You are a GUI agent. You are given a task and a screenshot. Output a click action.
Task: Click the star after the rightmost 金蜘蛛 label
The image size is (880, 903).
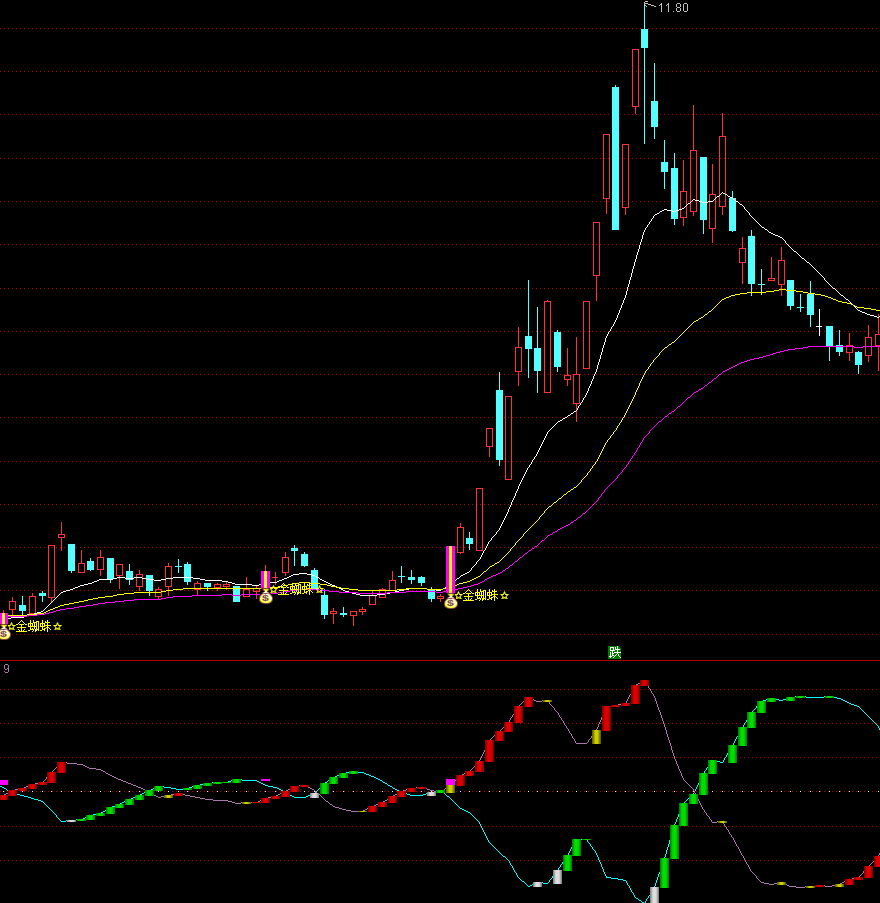505,596
